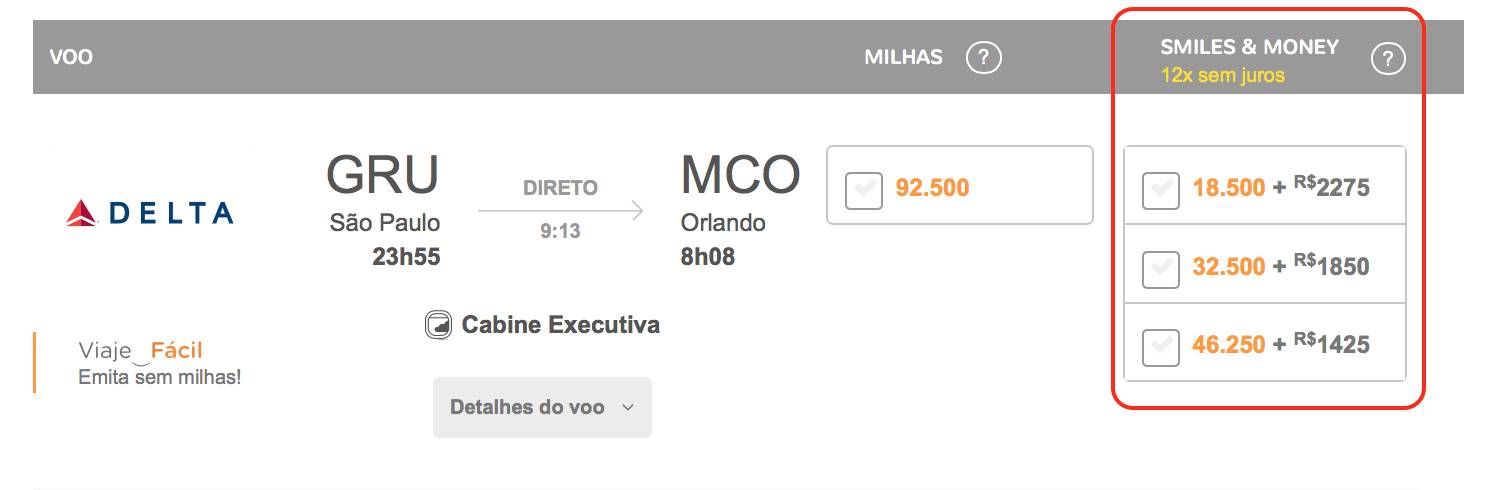Image resolution: width=1486 pixels, height=490 pixels.
Task: Click the Milhas help question mark icon
Action: tap(983, 58)
